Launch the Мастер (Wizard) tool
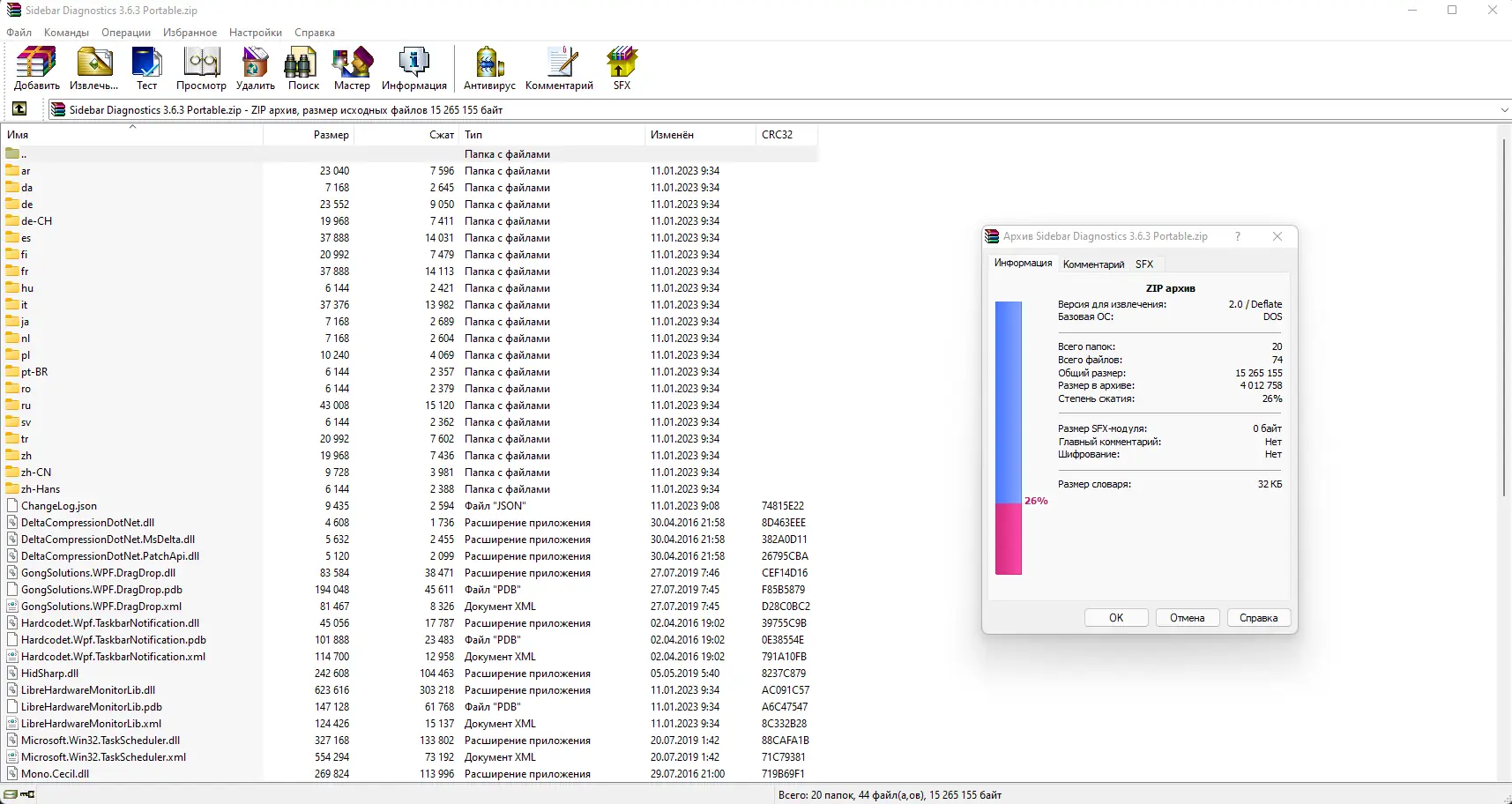The width and height of the screenshot is (1512, 804). coord(352,63)
